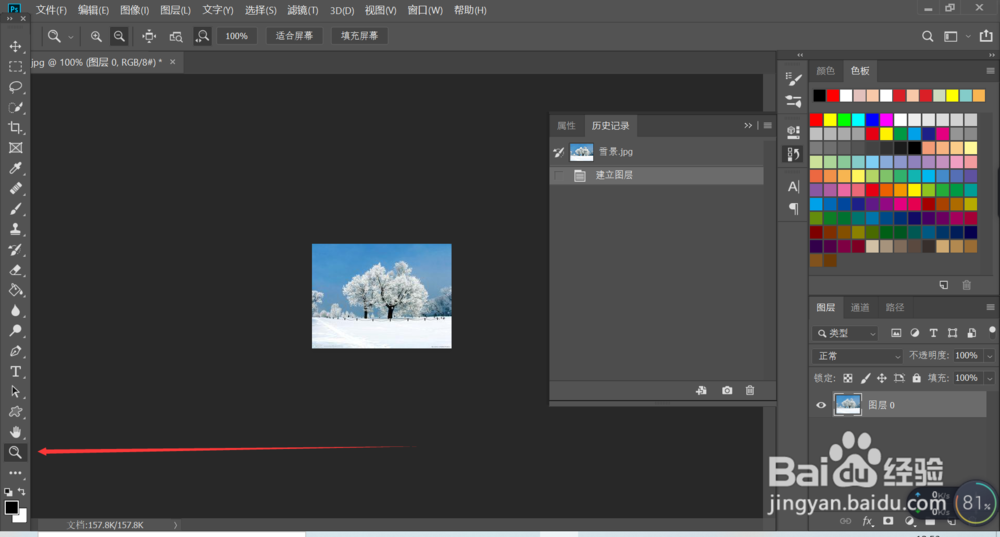Select the Hand tool
Screen dimensions: 1000x537
pyautogui.click(x=15, y=432)
